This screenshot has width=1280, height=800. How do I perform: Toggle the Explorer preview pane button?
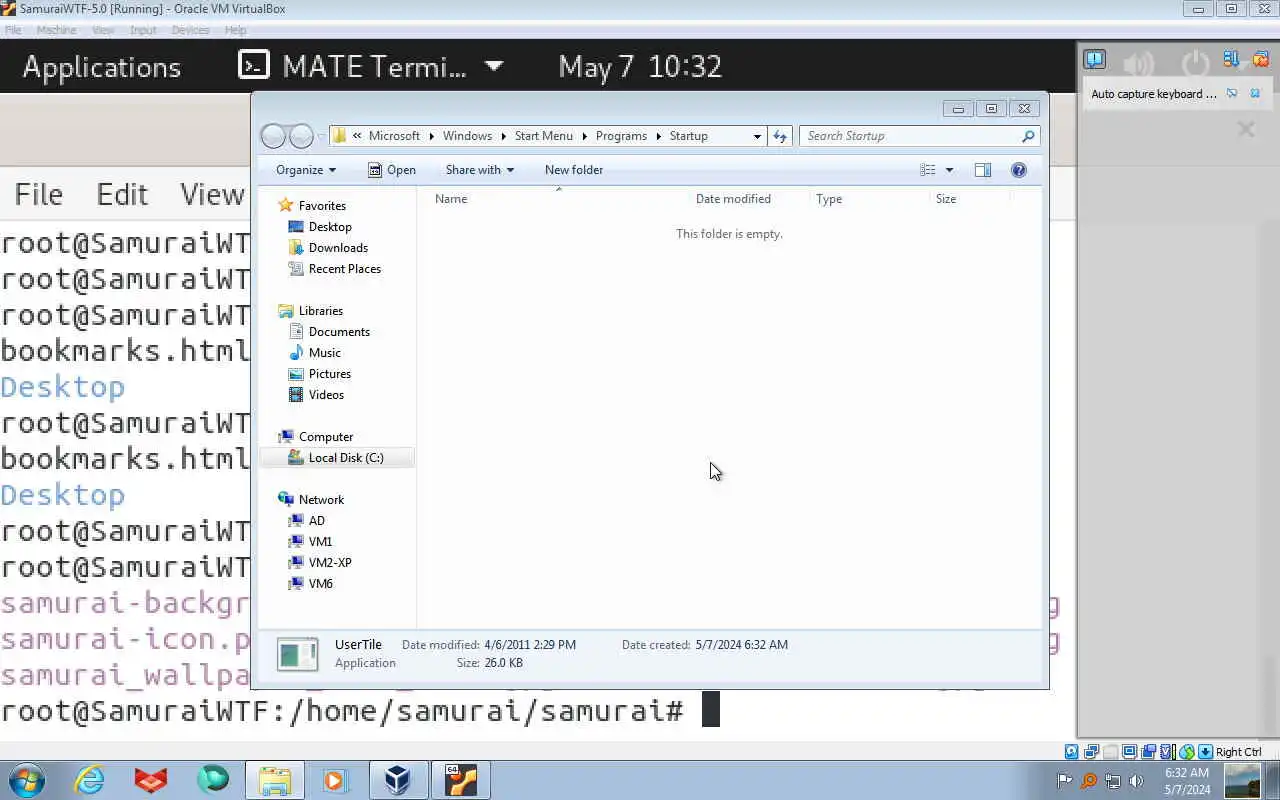click(983, 170)
